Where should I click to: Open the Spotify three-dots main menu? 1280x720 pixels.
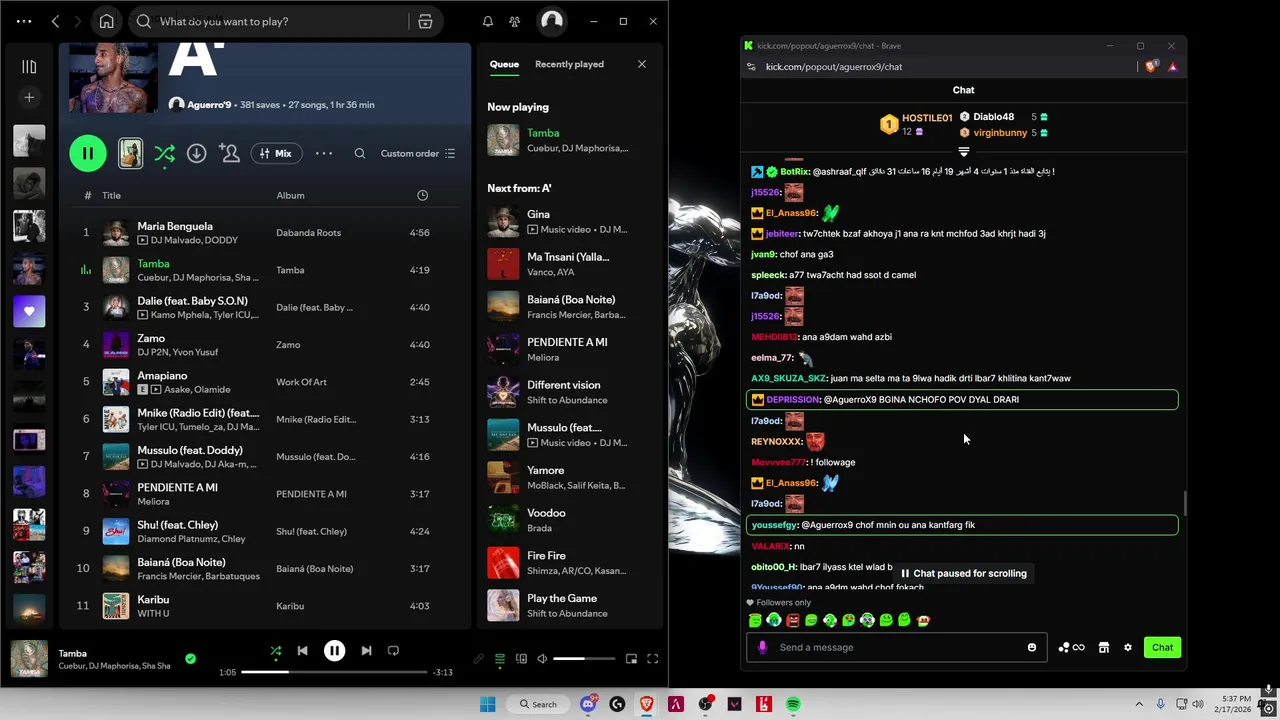click(24, 21)
